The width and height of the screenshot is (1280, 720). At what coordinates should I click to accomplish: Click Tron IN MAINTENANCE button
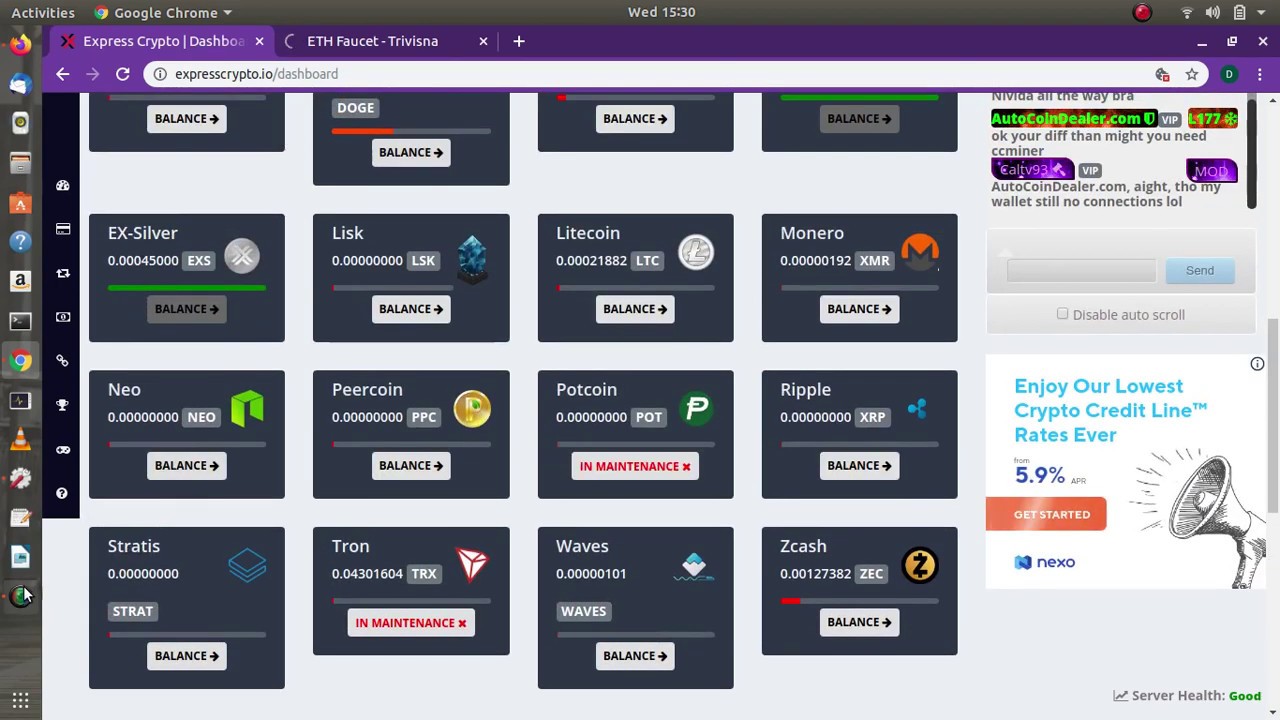tap(411, 623)
